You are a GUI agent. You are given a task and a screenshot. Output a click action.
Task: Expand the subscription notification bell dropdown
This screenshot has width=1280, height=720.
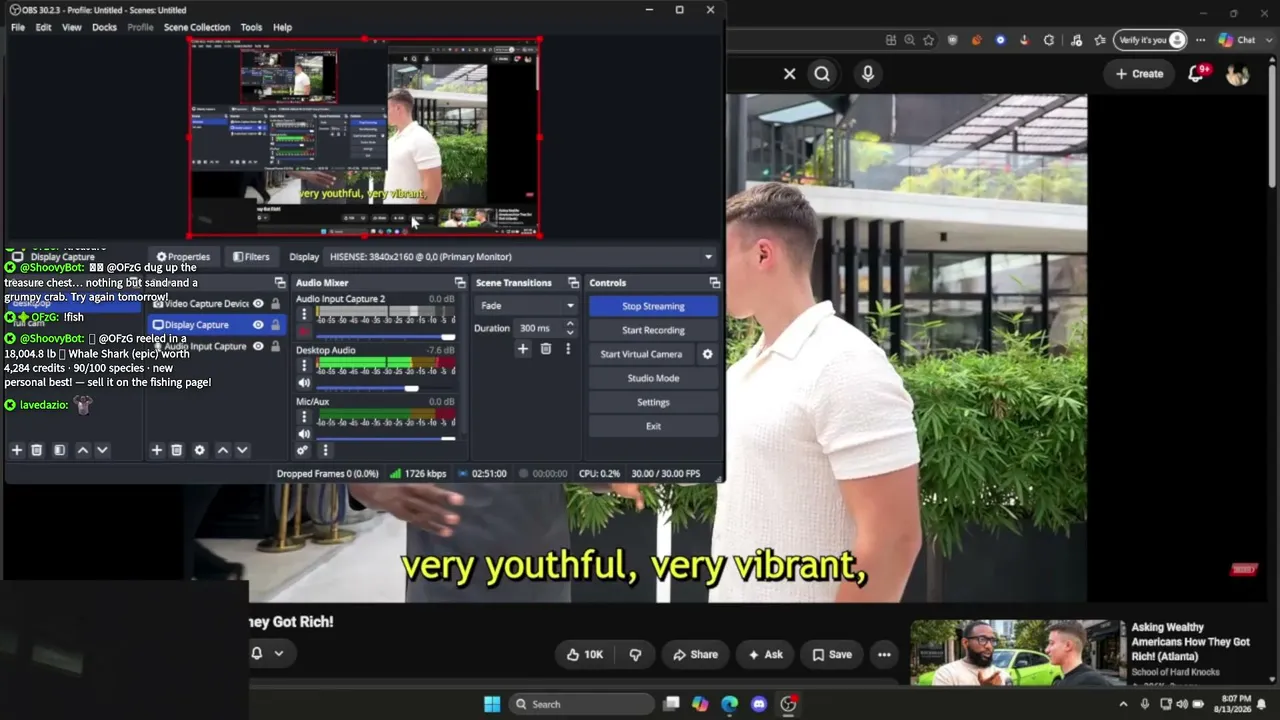click(267, 653)
